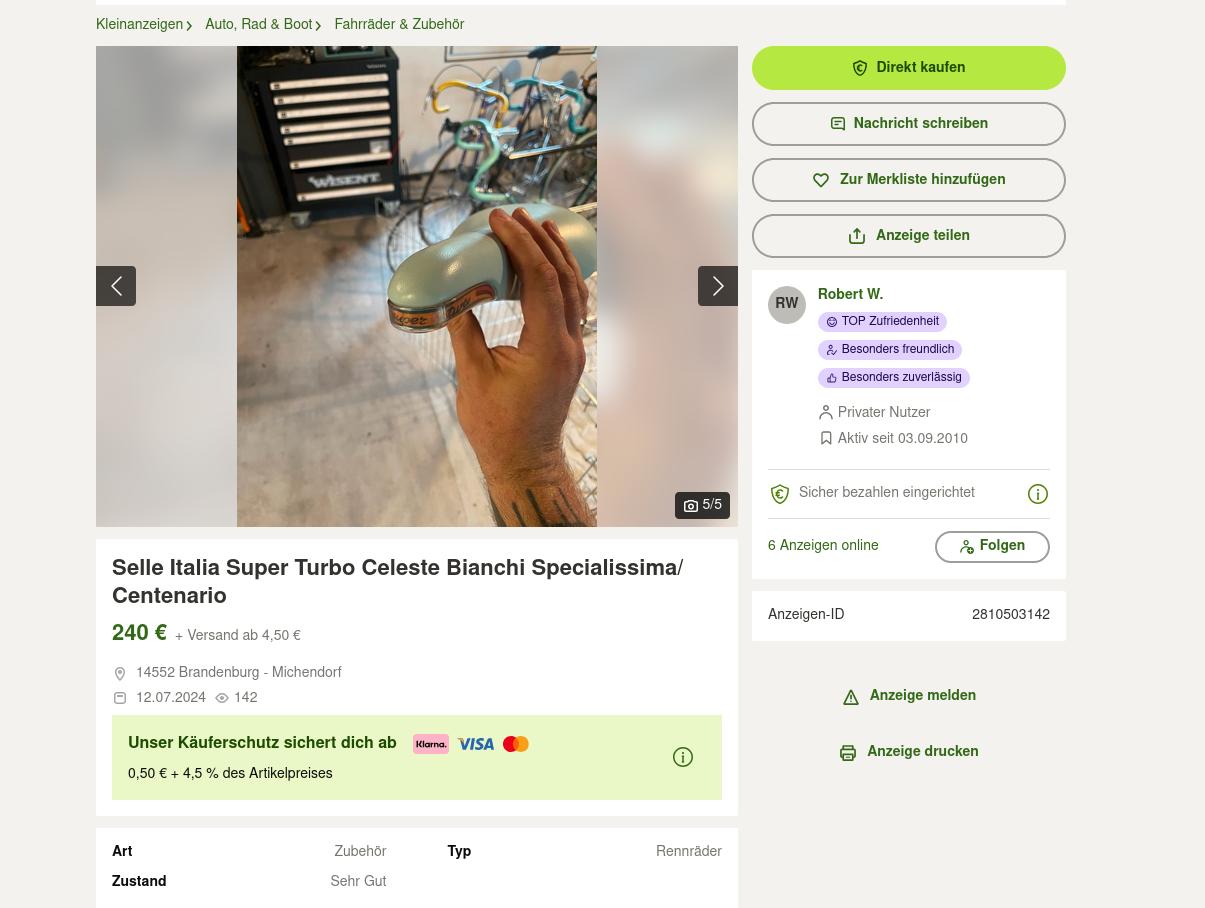The height and width of the screenshot is (908, 1205).
Task: Open the Sicher bezahlen info icon
Action: pos(1037,494)
